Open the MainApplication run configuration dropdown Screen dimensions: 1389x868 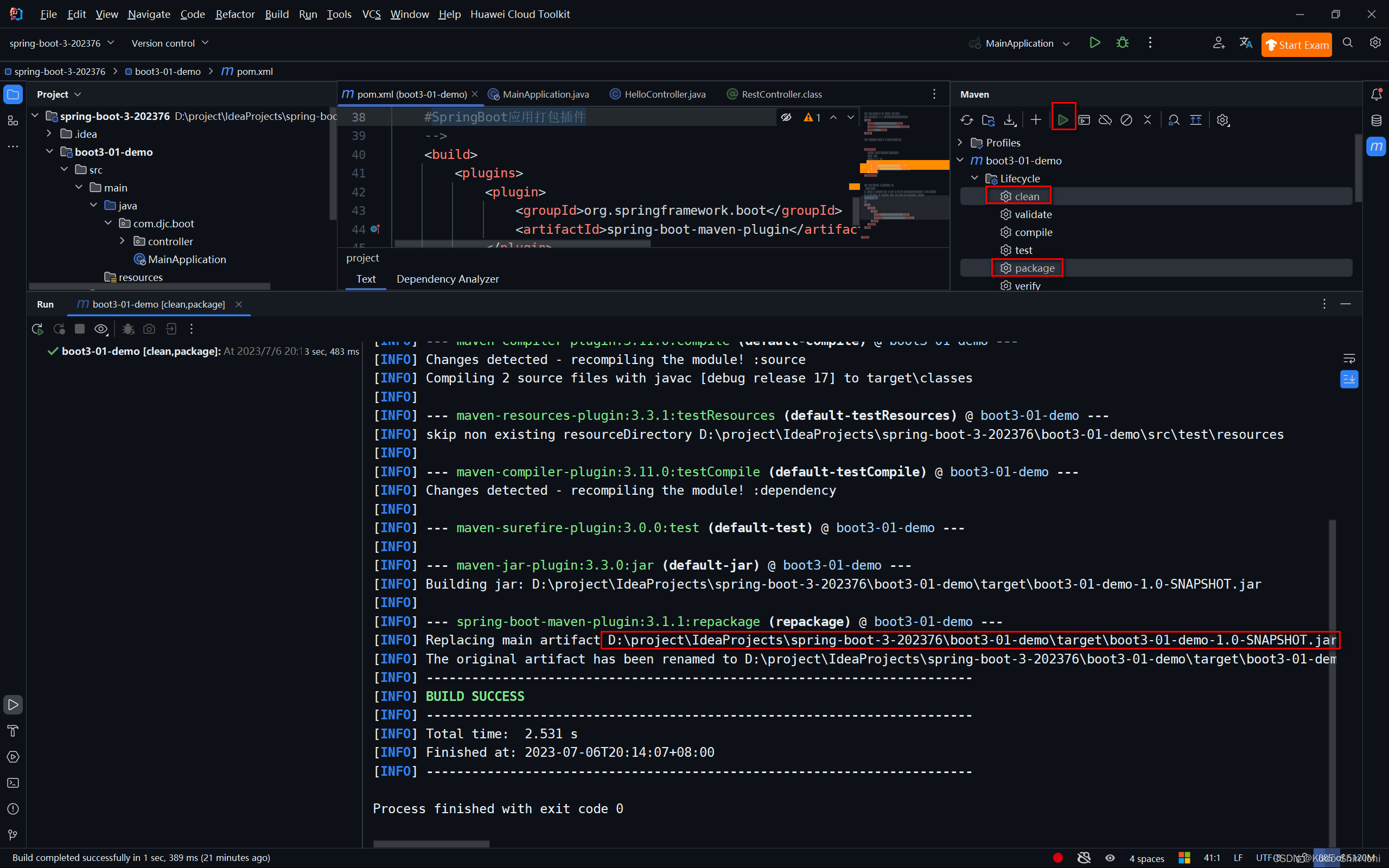coord(1019,43)
